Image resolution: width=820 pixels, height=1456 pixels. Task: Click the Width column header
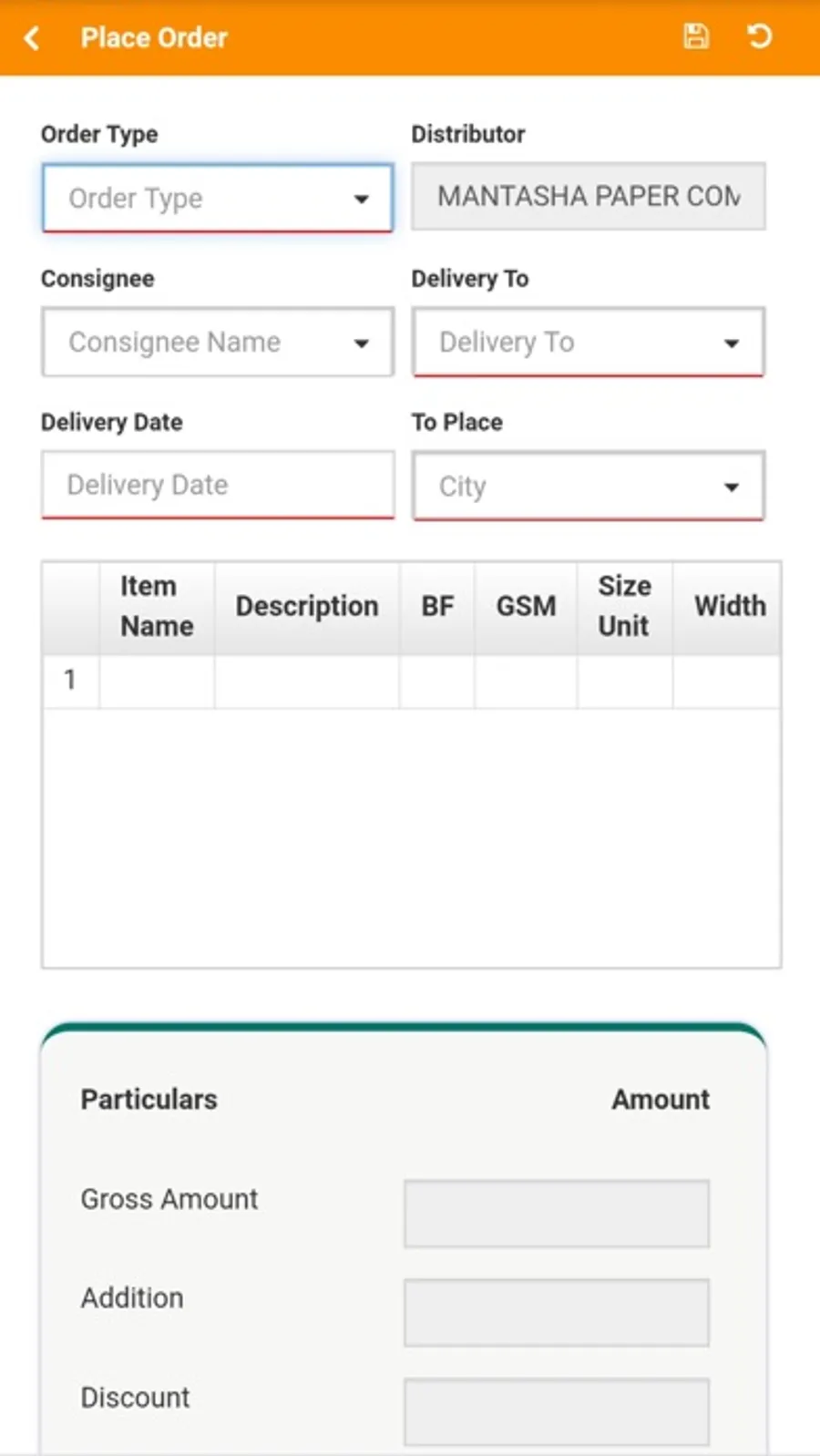tap(728, 607)
